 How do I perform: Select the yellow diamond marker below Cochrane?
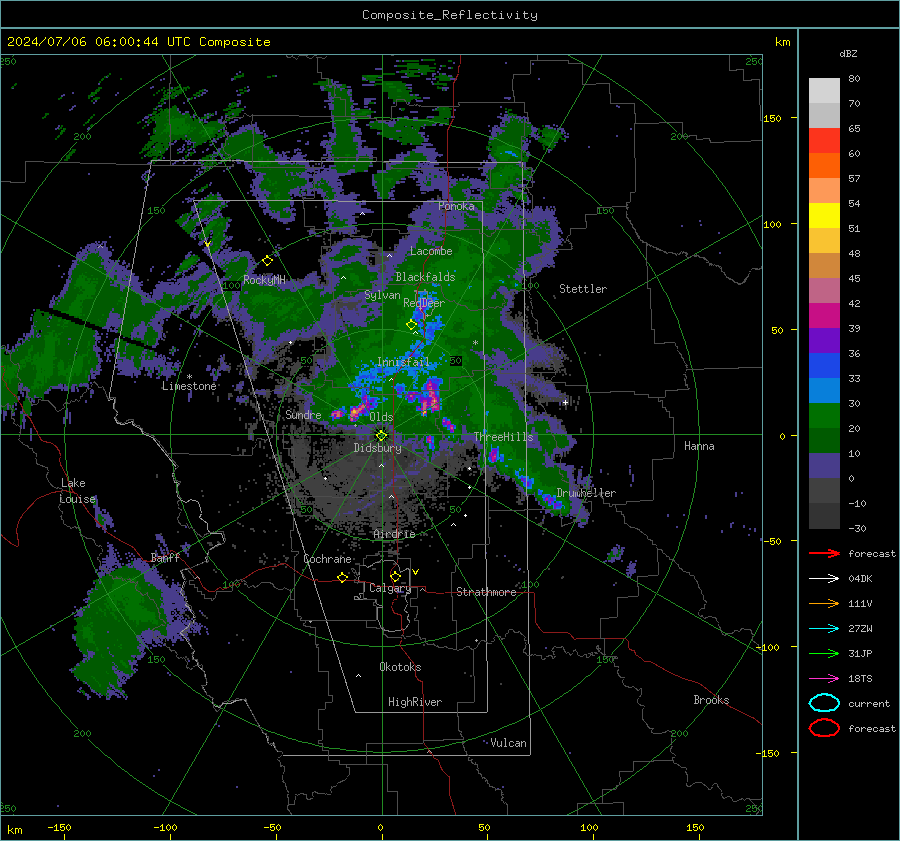[342, 577]
